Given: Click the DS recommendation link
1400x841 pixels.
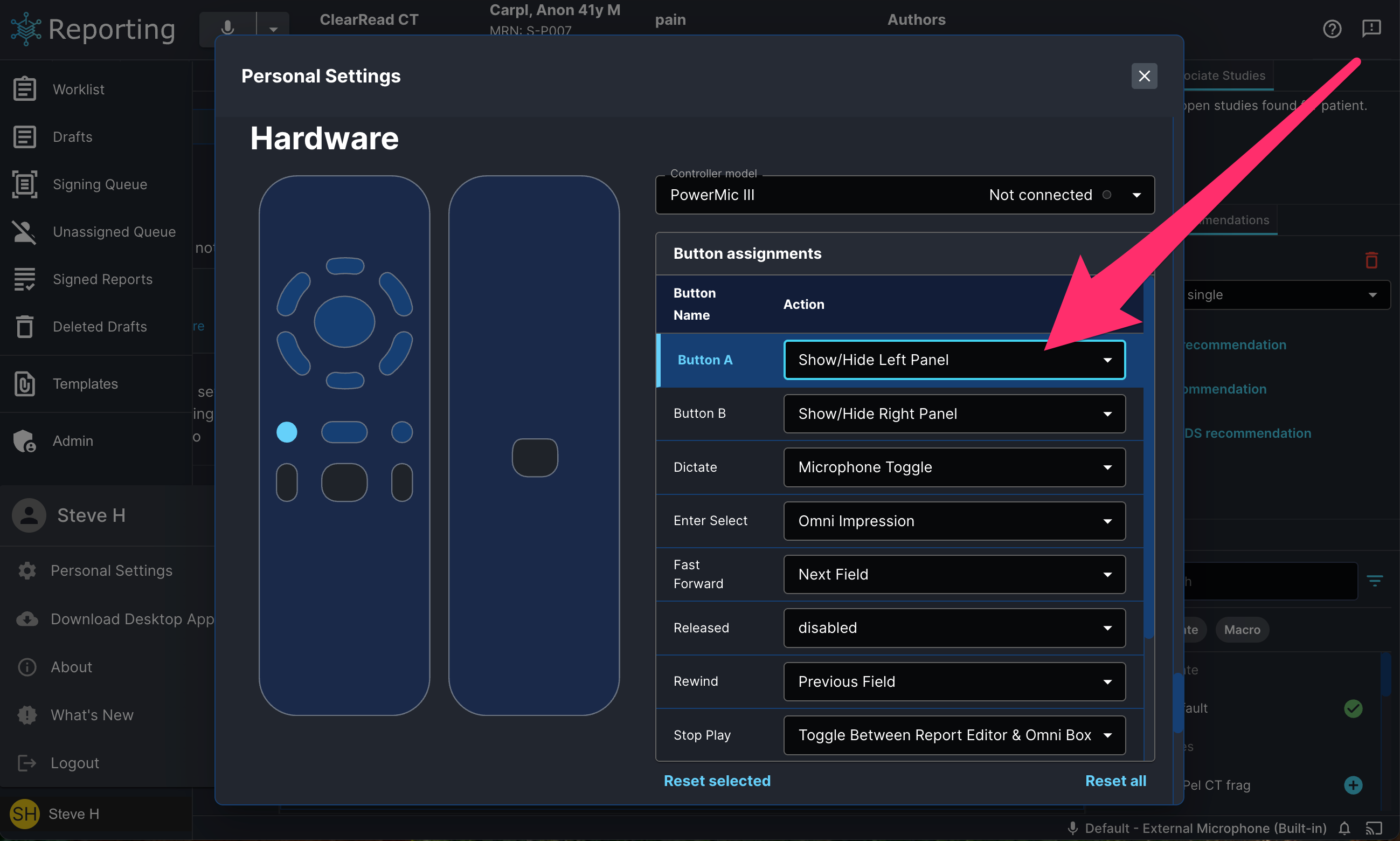Looking at the screenshot, I should (x=1247, y=433).
